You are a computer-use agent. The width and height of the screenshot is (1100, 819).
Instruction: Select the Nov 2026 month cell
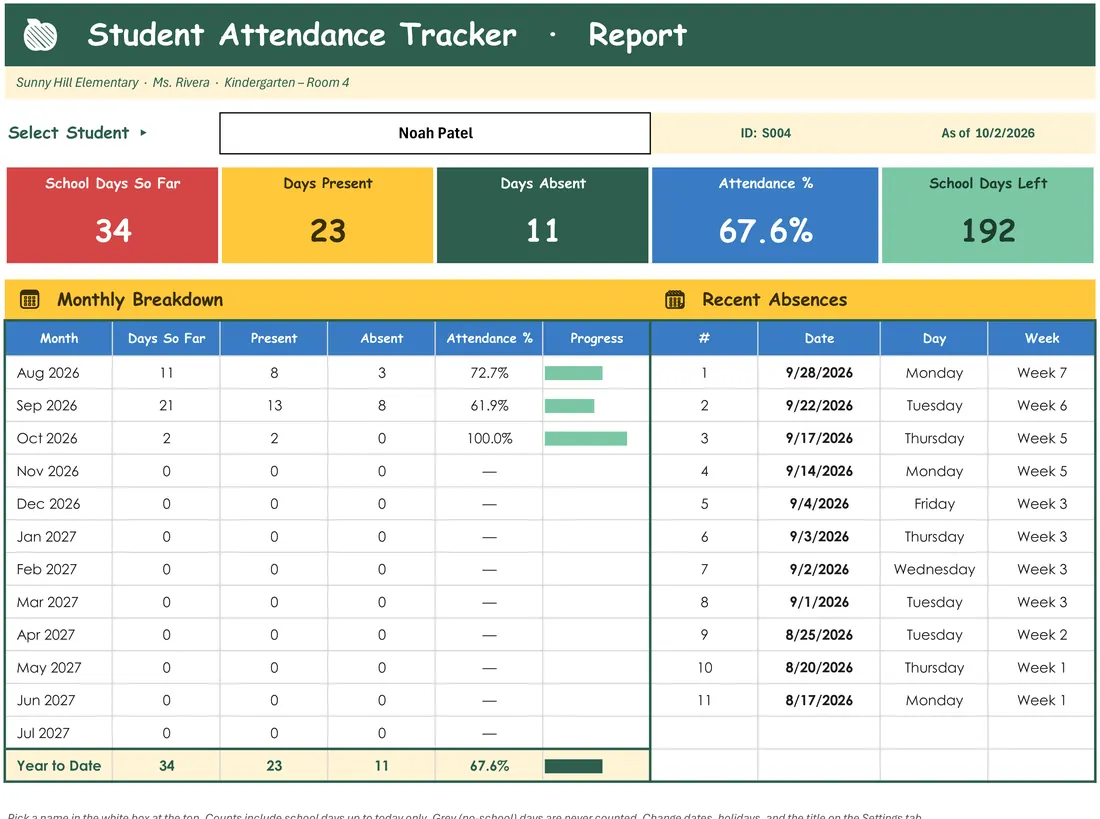[x=59, y=471]
